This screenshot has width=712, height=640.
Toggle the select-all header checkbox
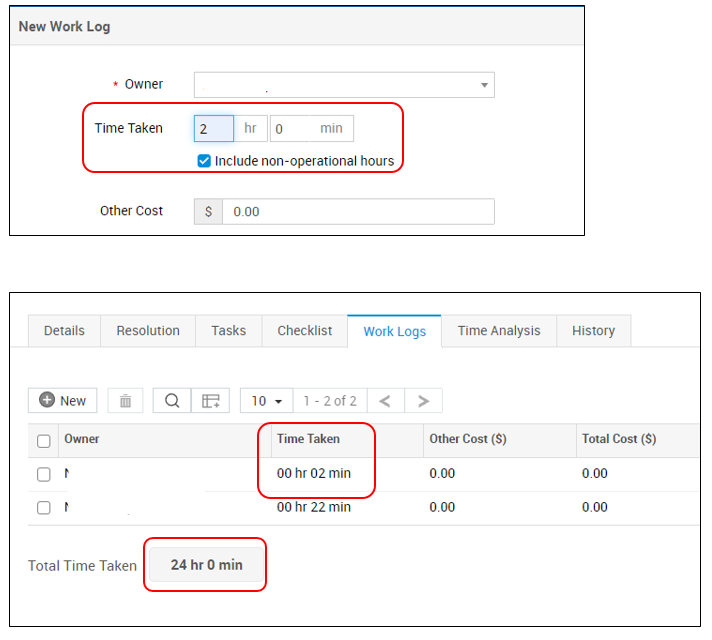(x=44, y=441)
